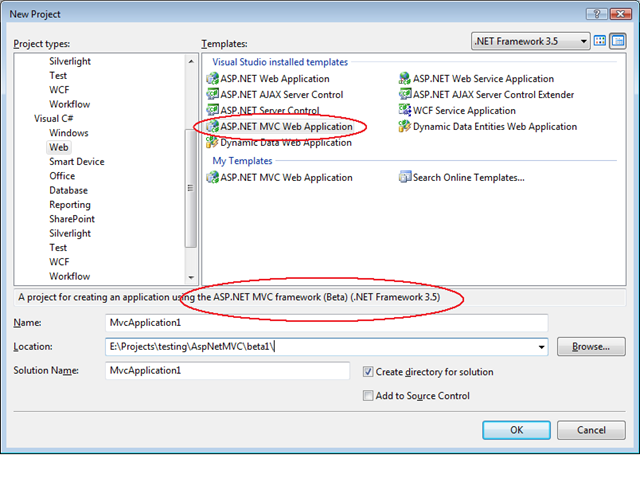Select the Office project type
Viewport: 640px width, 478px height.
tap(62, 176)
